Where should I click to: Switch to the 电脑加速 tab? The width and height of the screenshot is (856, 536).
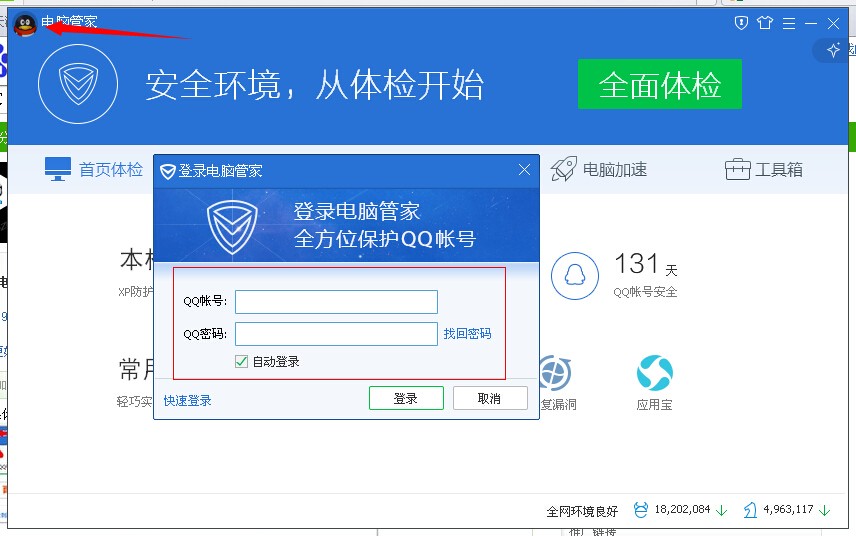click(x=598, y=169)
